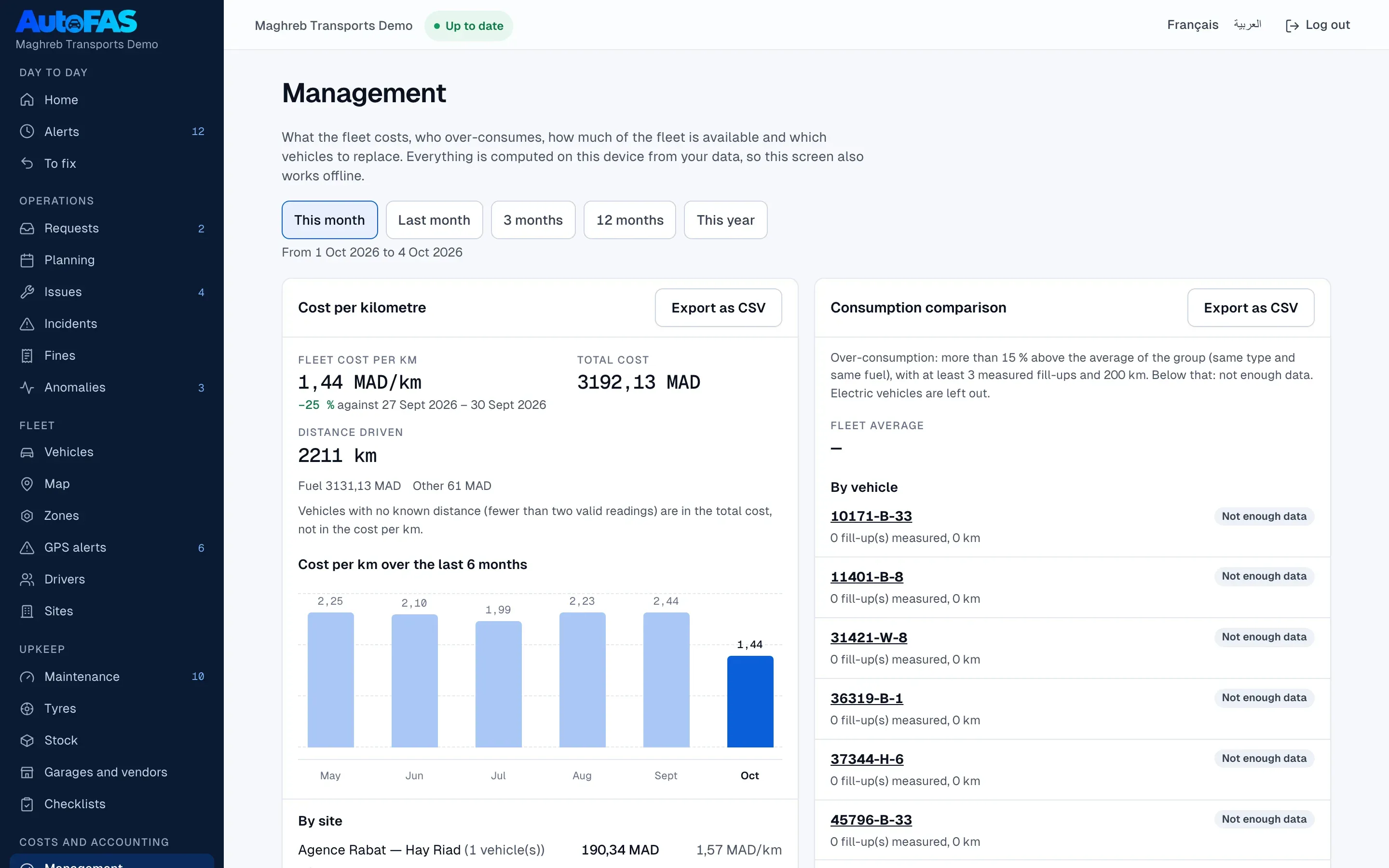Open Drivers via its people icon
The image size is (1389, 868).
(x=27, y=580)
